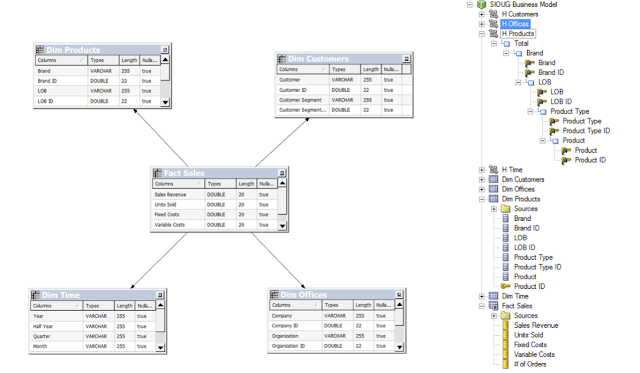
Task: Click the Dim Time diagram table icon
Action: pos(36,295)
